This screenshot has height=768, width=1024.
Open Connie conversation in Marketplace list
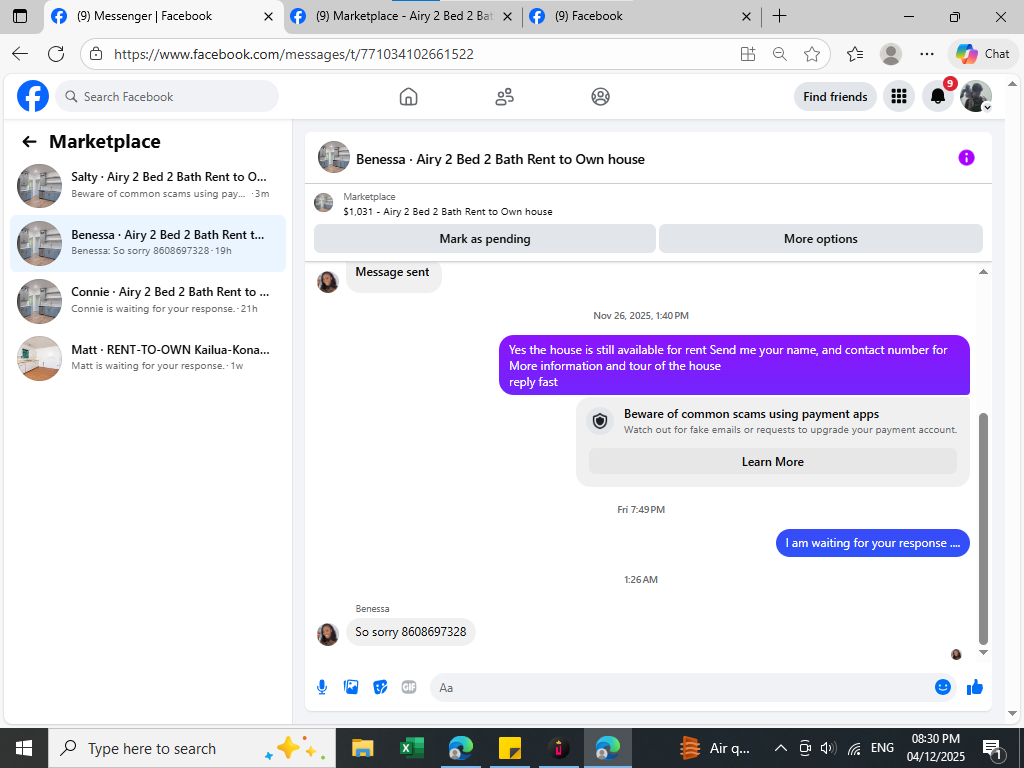(x=148, y=300)
